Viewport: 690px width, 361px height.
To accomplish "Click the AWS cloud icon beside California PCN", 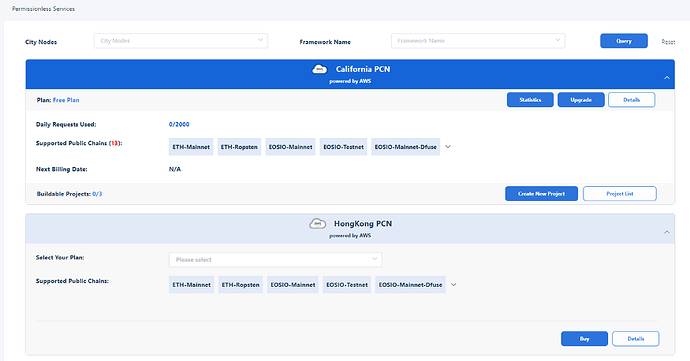I will pos(319,69).
